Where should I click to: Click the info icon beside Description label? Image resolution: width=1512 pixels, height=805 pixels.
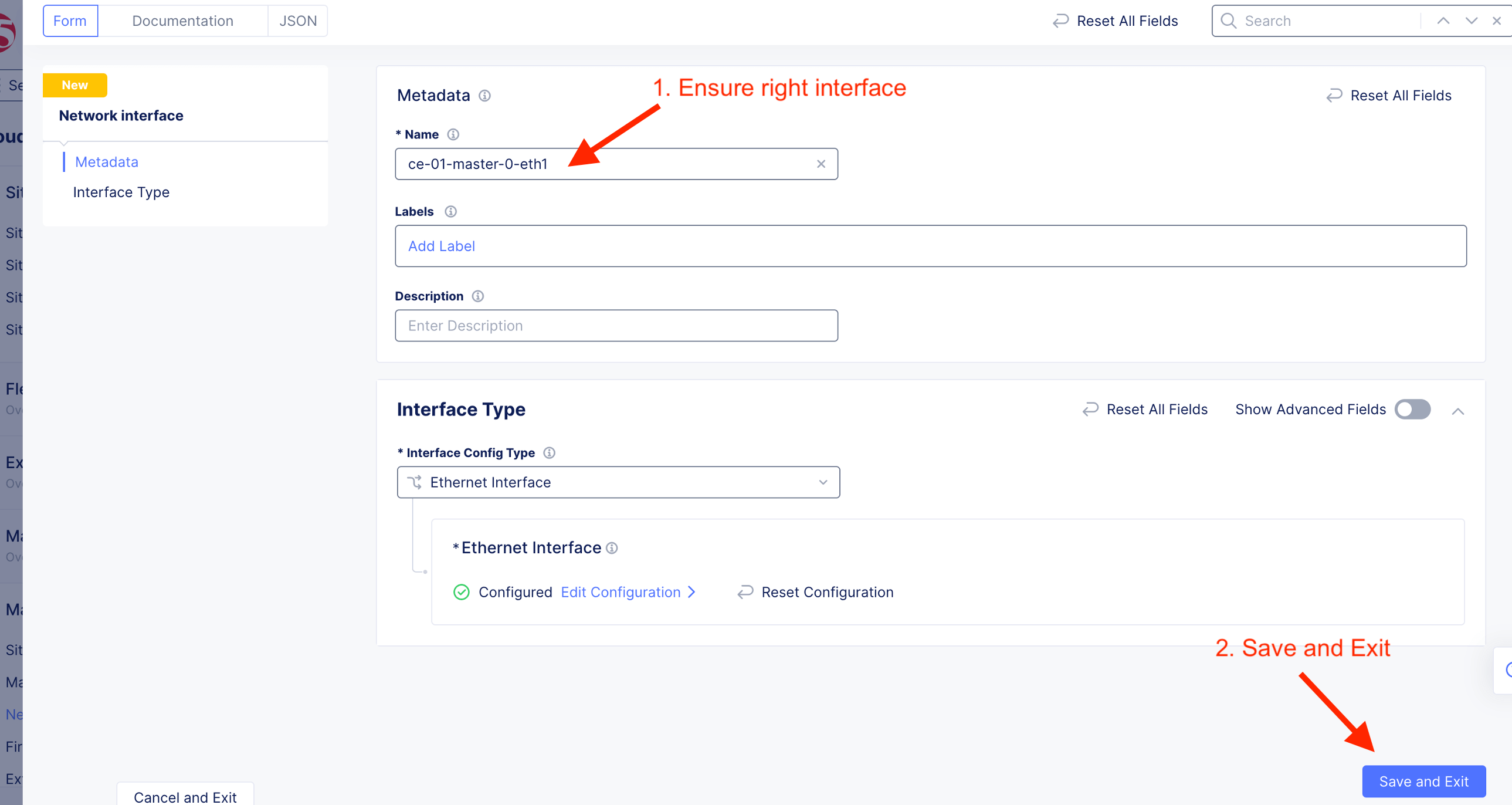click(x=478, y=296)
